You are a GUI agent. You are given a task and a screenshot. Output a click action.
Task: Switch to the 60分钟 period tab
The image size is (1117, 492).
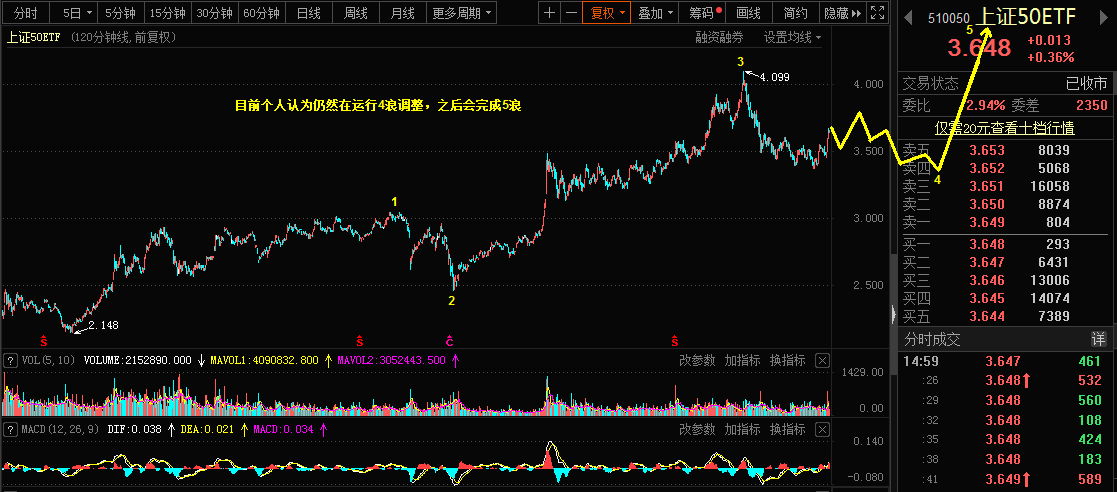click(262, 13)
